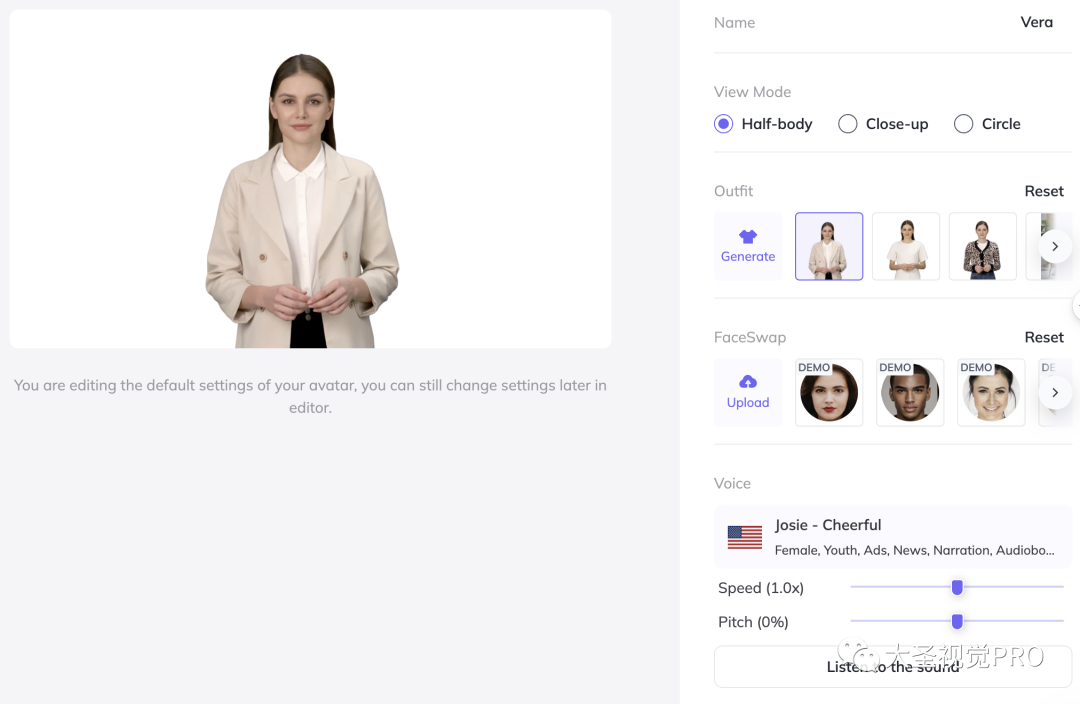Show more FaceSwap faces with right arrow

click(1055, 393)
